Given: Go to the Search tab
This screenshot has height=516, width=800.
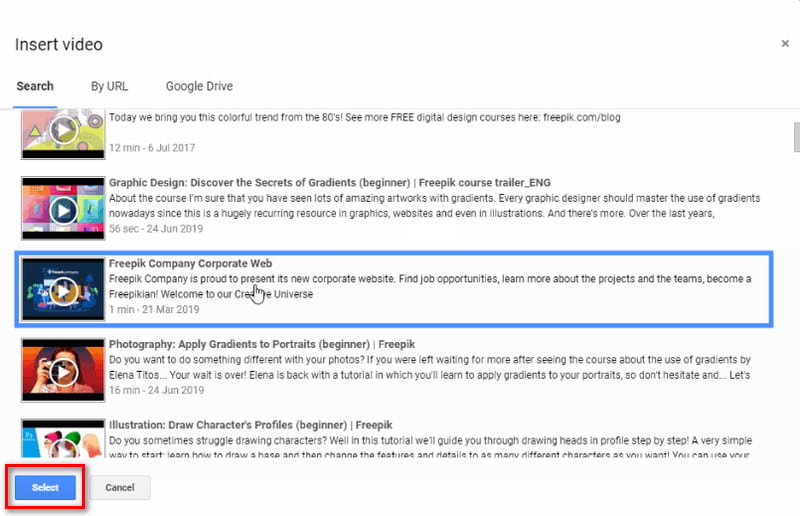Looking at the screenshot, I should pyautogui.click(x=35, y=86).
